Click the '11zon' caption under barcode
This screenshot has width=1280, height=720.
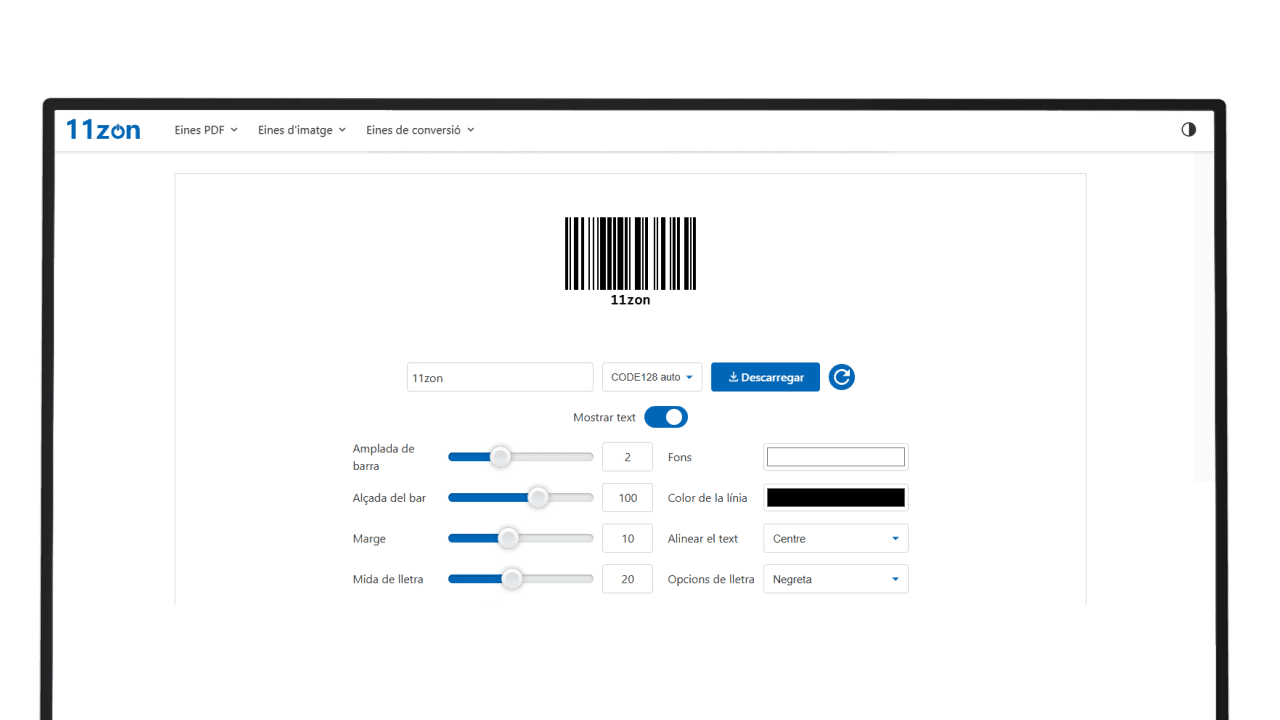click(630, 300)
